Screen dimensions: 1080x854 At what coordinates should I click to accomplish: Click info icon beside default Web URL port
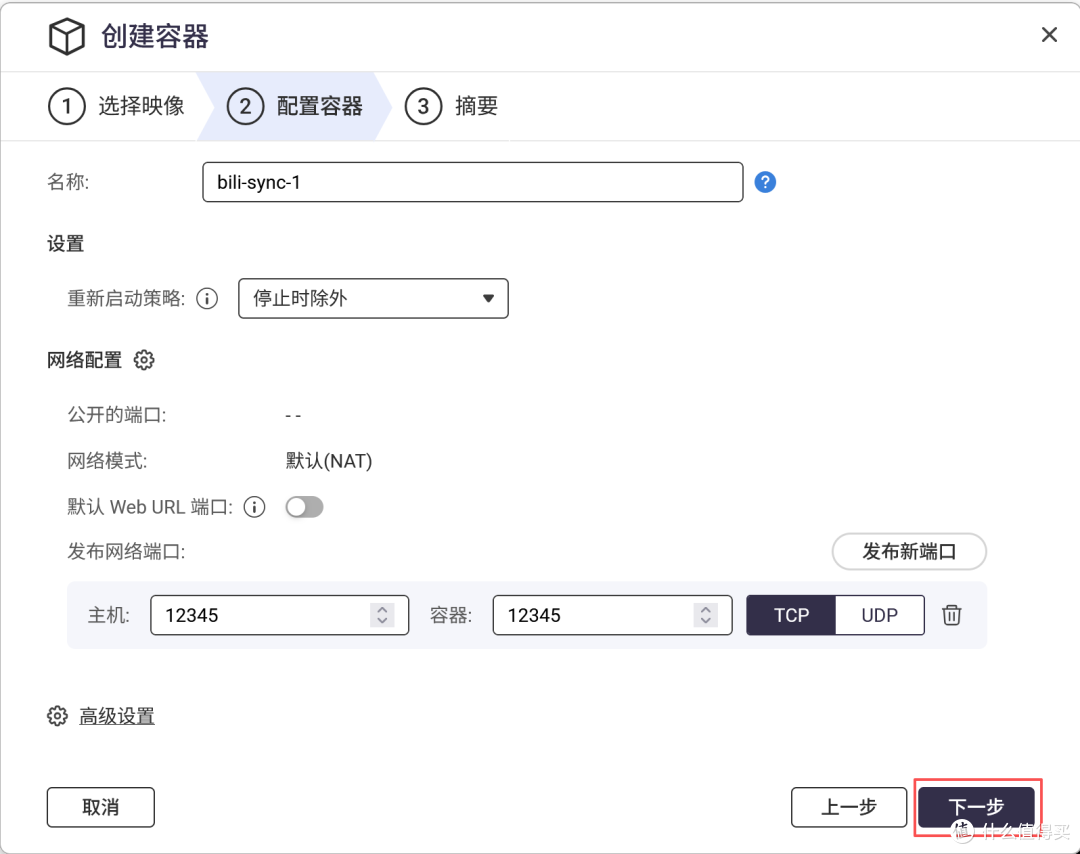pyautogui.click(x=254, y=508)
